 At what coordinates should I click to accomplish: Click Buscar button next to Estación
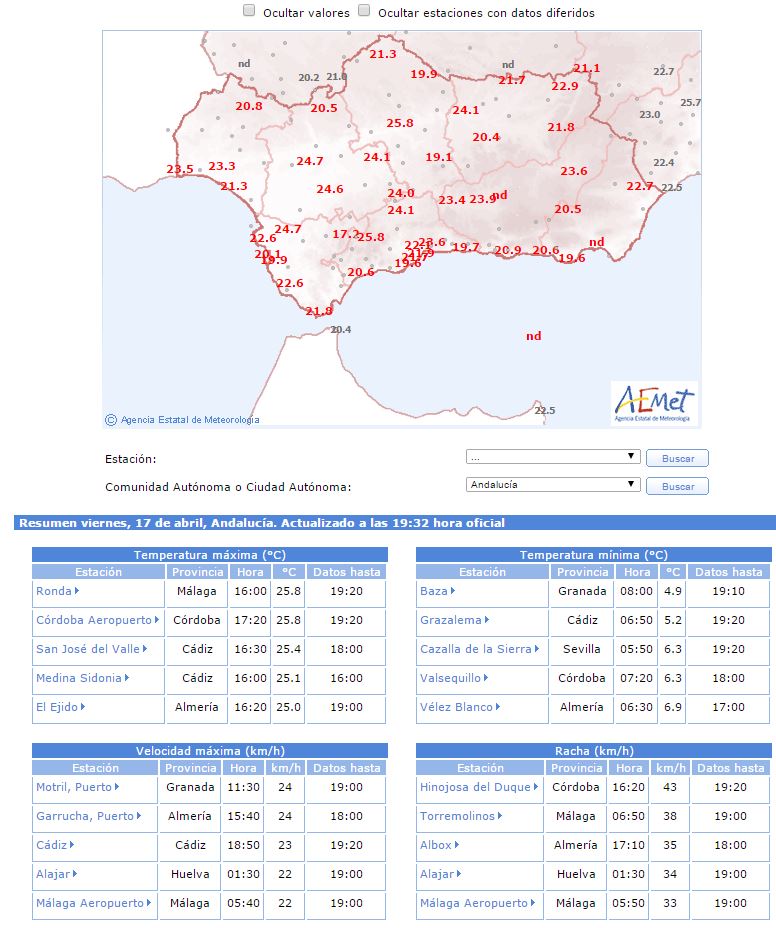(x=677, y=458)
